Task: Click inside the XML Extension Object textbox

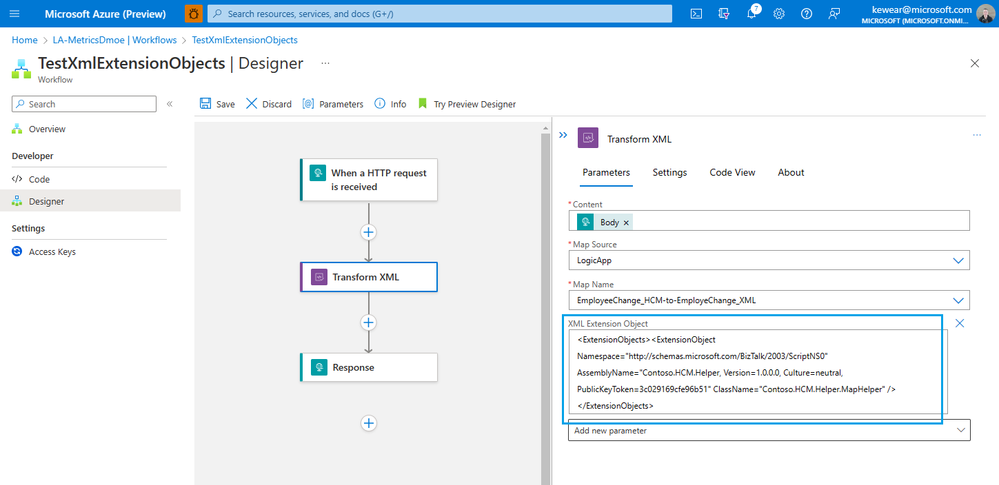Action: point(758,372)
